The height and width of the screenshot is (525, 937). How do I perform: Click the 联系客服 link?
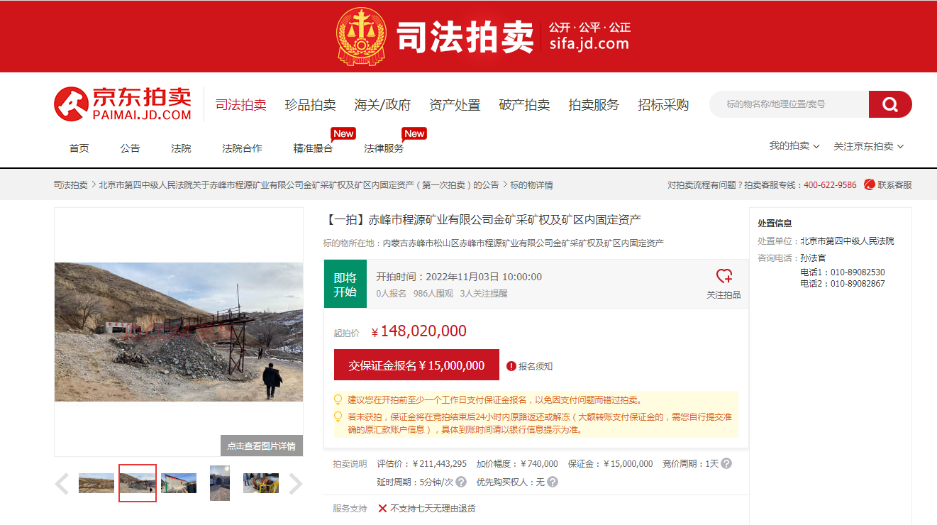pos(895,185)
